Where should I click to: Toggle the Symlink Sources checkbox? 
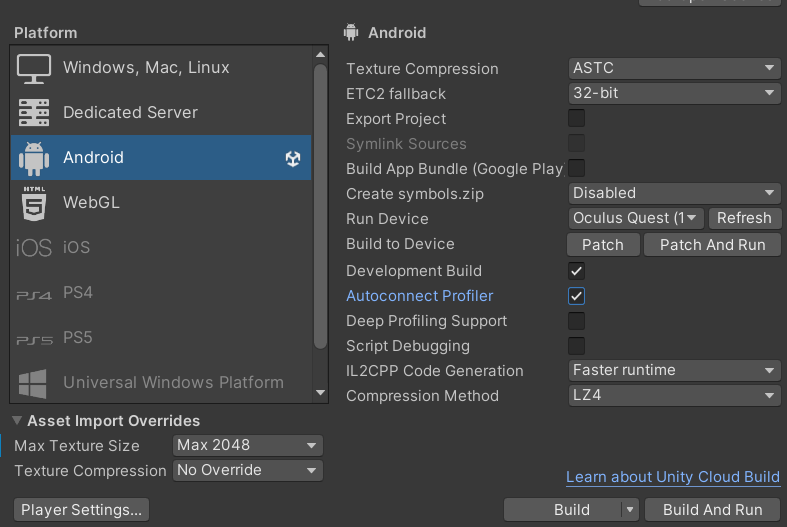click(576, 144)
